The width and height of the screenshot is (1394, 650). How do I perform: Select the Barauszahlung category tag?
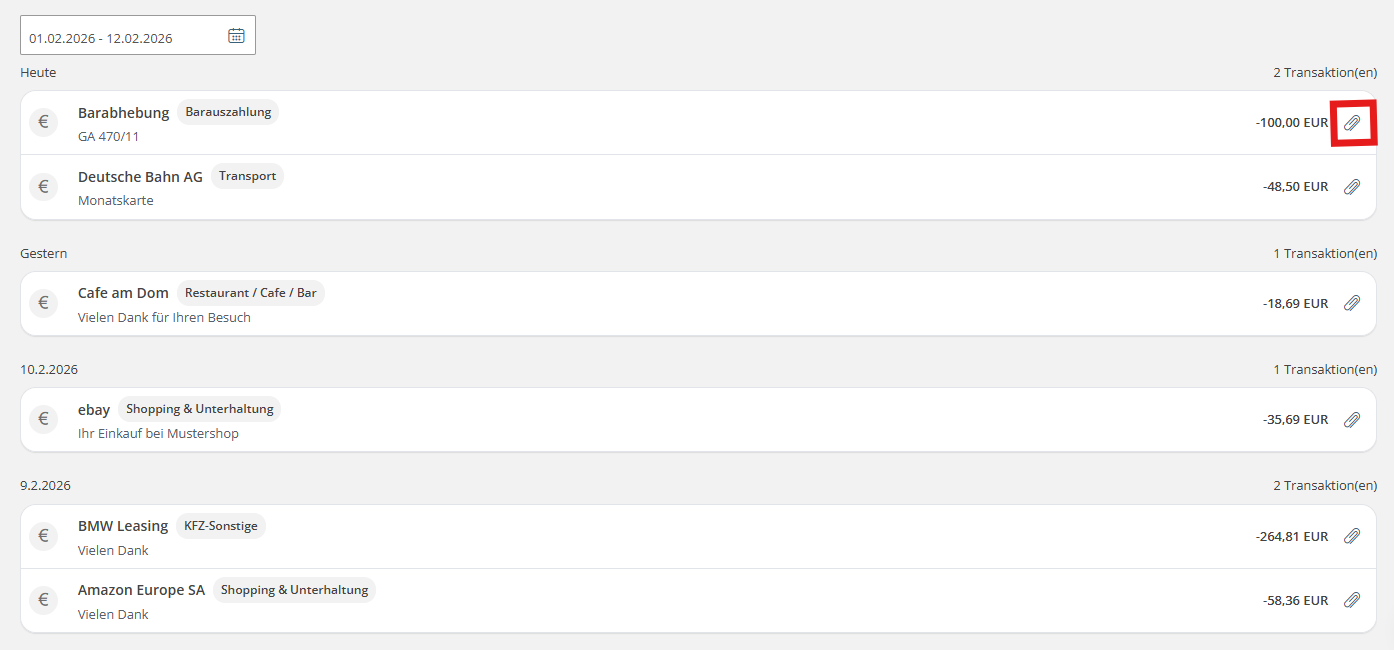(x=228, y=112)
